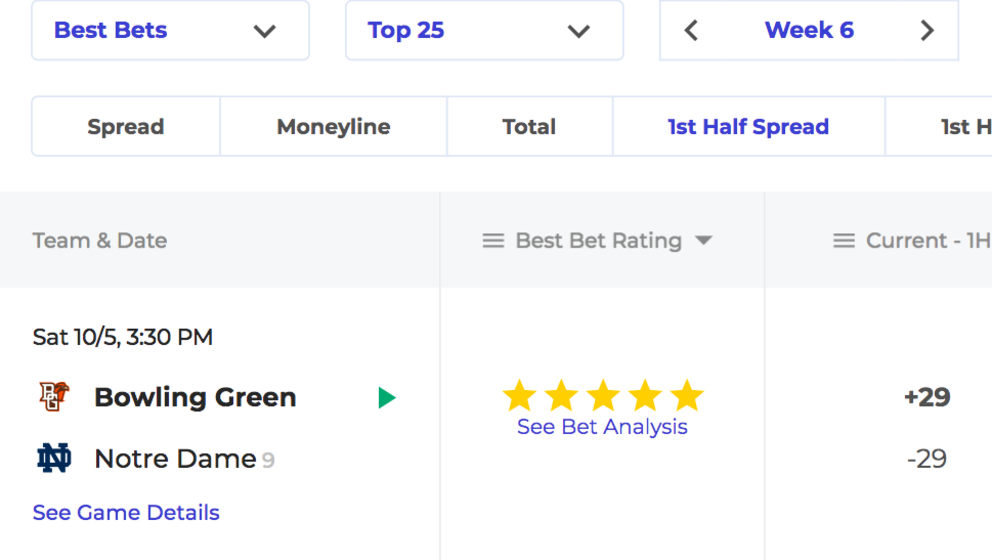
Task: Click the Bowling Green team logo
Action: click(54, 397)
